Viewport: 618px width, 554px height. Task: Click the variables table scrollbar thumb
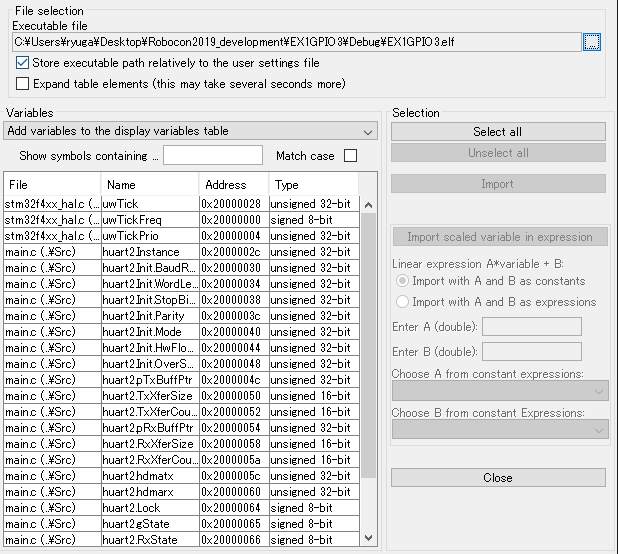click(x=369, y=346)
